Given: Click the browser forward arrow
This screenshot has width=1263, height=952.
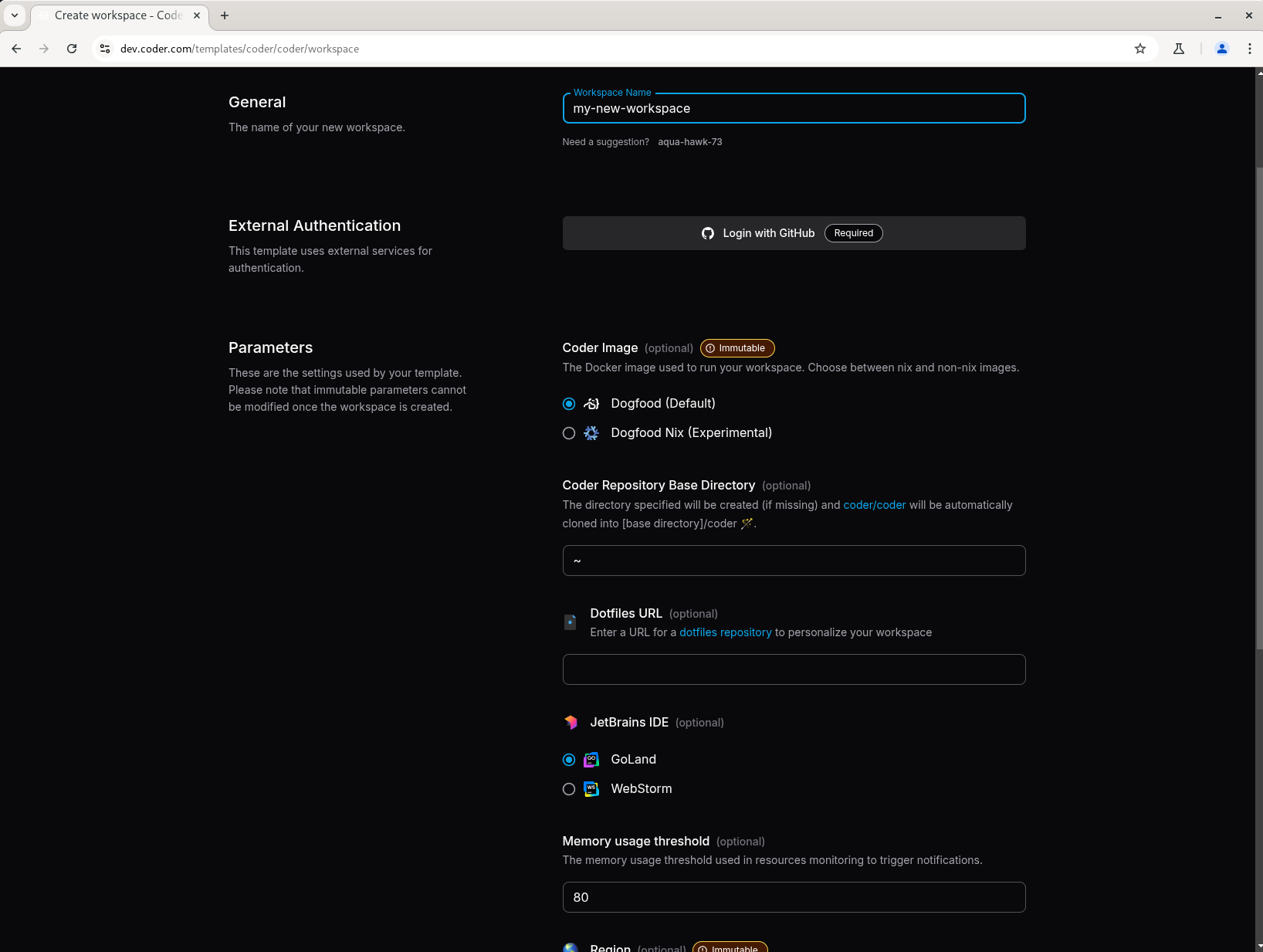Looking at the screenshot, I should click(x=44, y=49).
